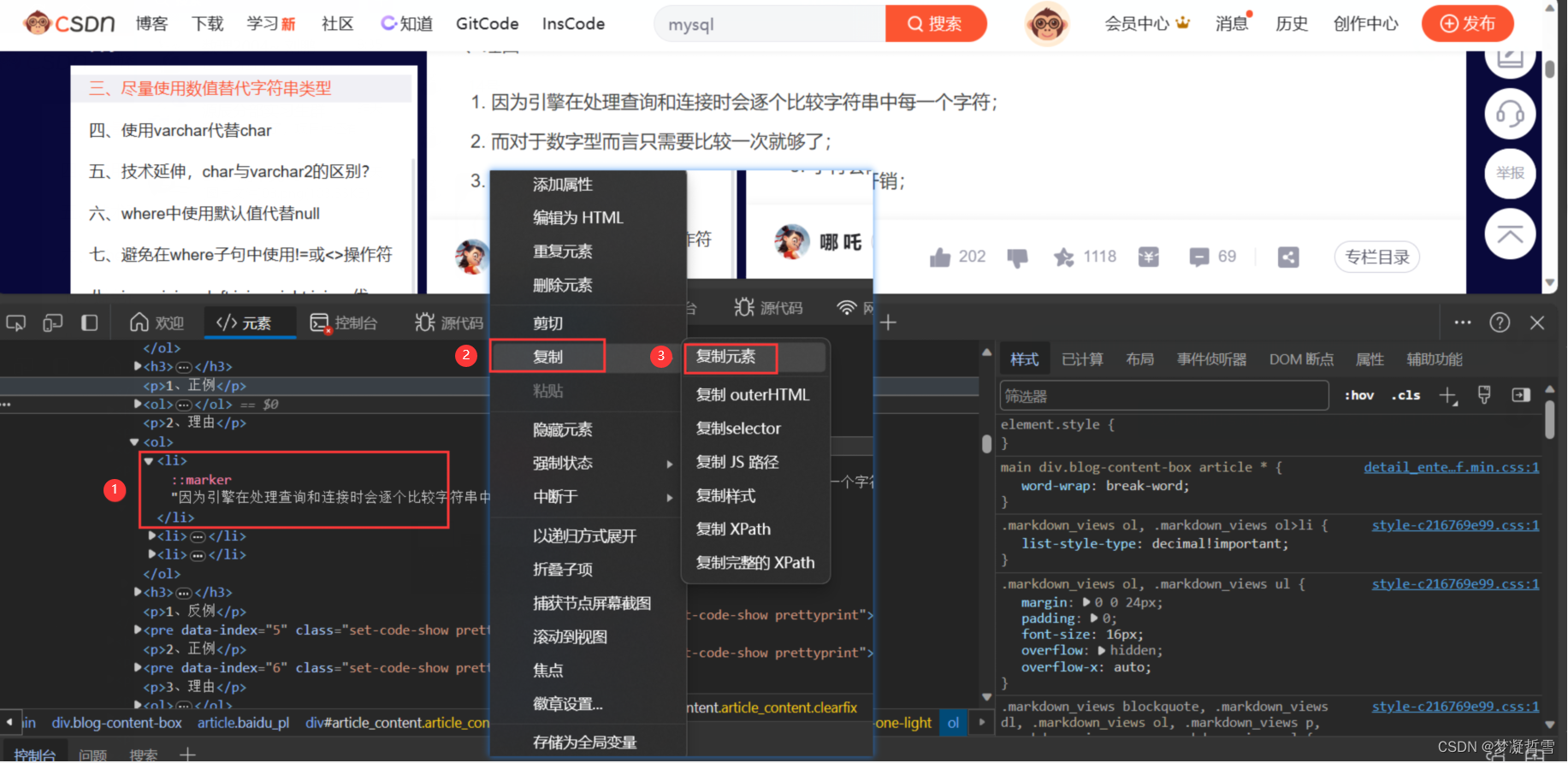Open the network wifi icon tab
Image resolution: width=1568 pixels, height=763 pixels.
point(846,308)
